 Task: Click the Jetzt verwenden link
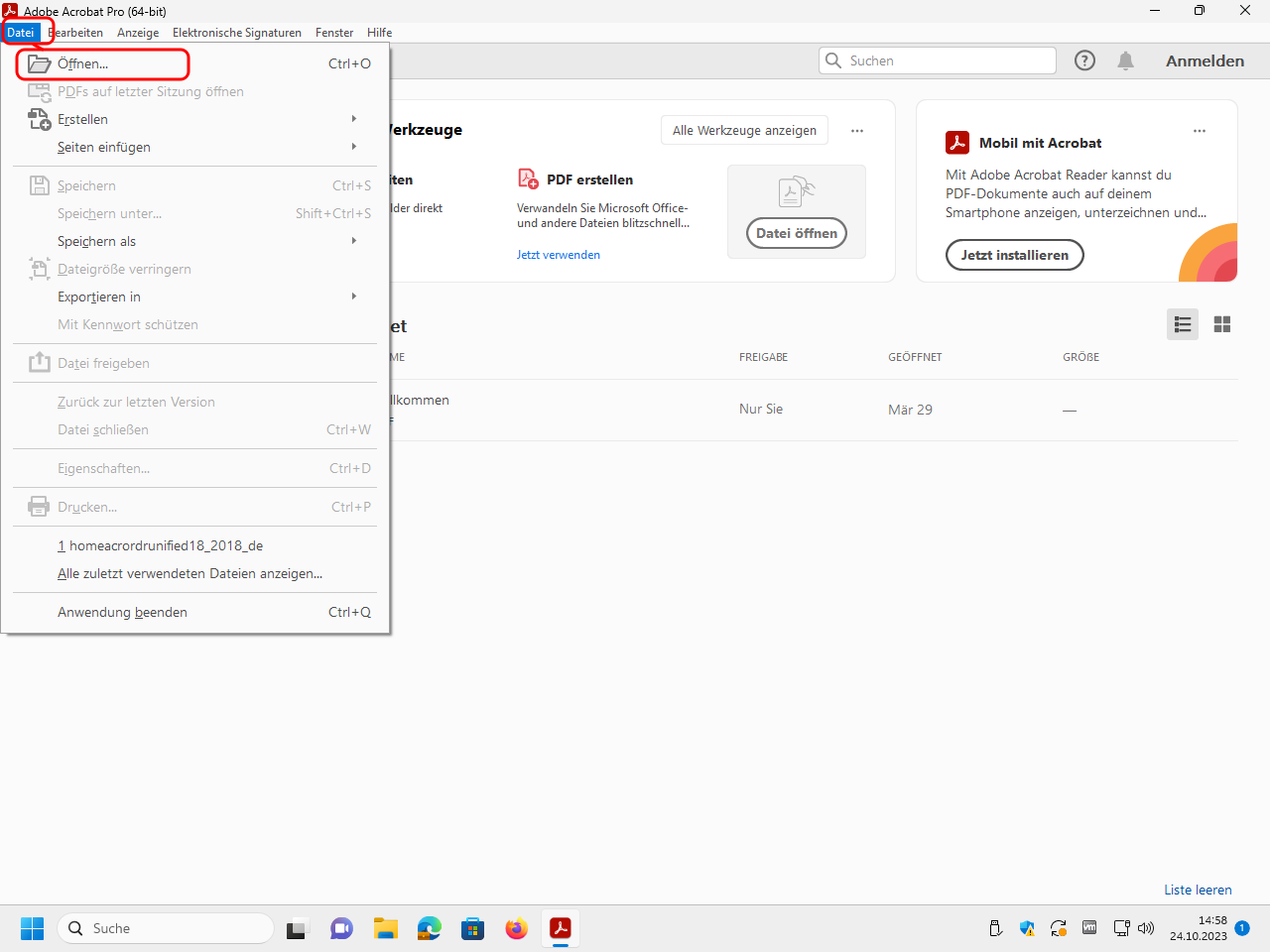(x=558, y=255)
